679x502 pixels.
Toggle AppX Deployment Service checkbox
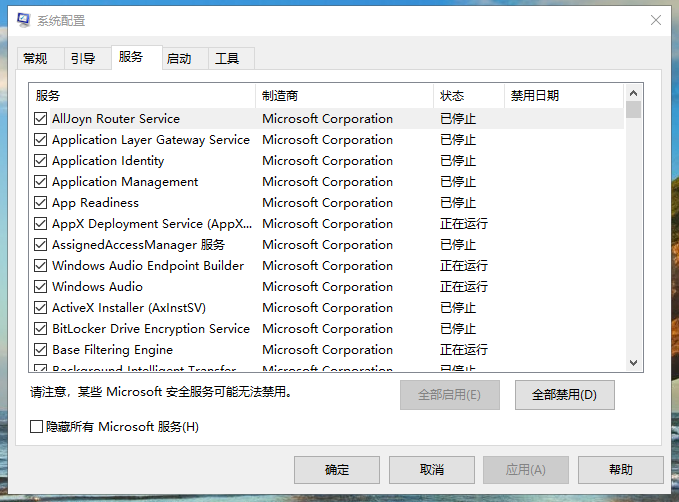coord(41,223)
